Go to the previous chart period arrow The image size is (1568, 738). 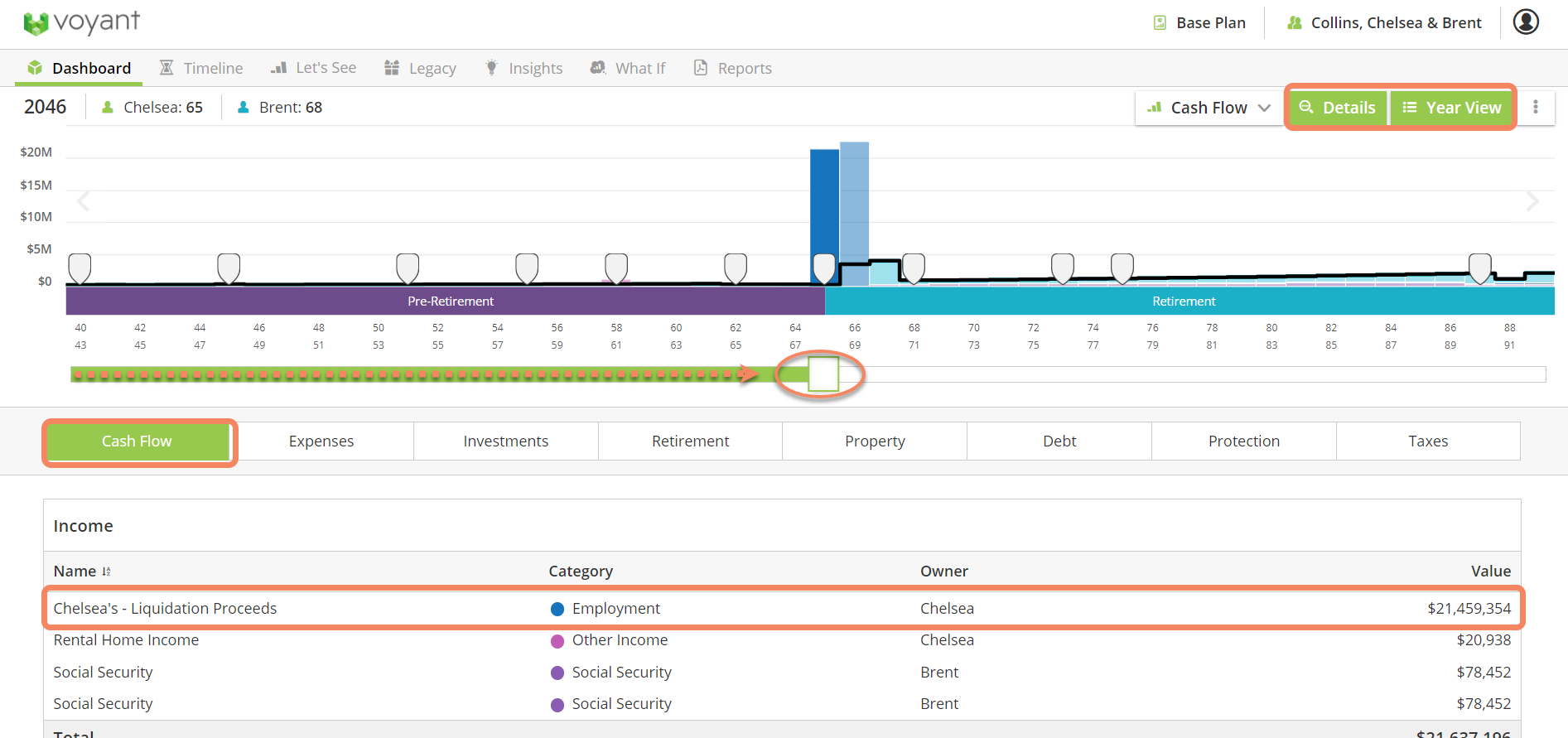[x=83, y=201]
